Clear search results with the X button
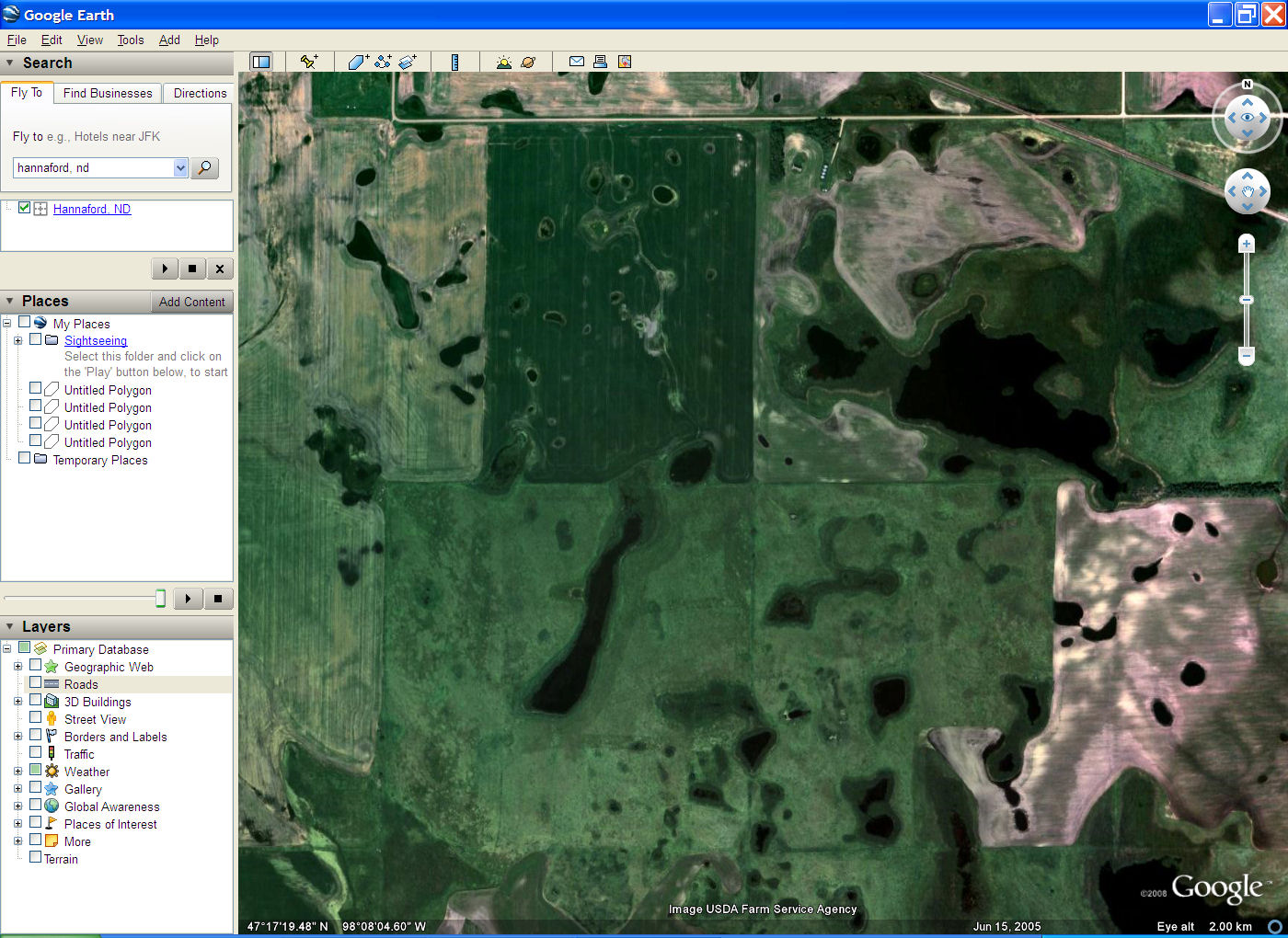Screen dimensions: 1288x938 click(x=220, y=269)
